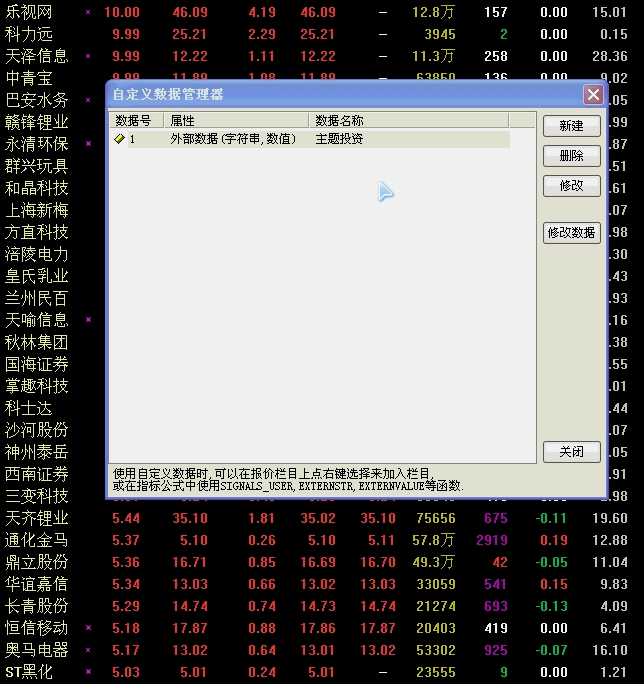Click the 数据号 column header
Screen dimensions: 644x684
coord(136,120)
